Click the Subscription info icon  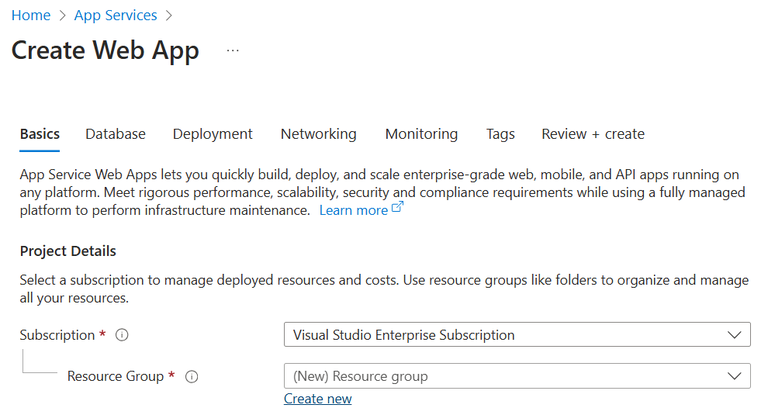coord(123,336)
